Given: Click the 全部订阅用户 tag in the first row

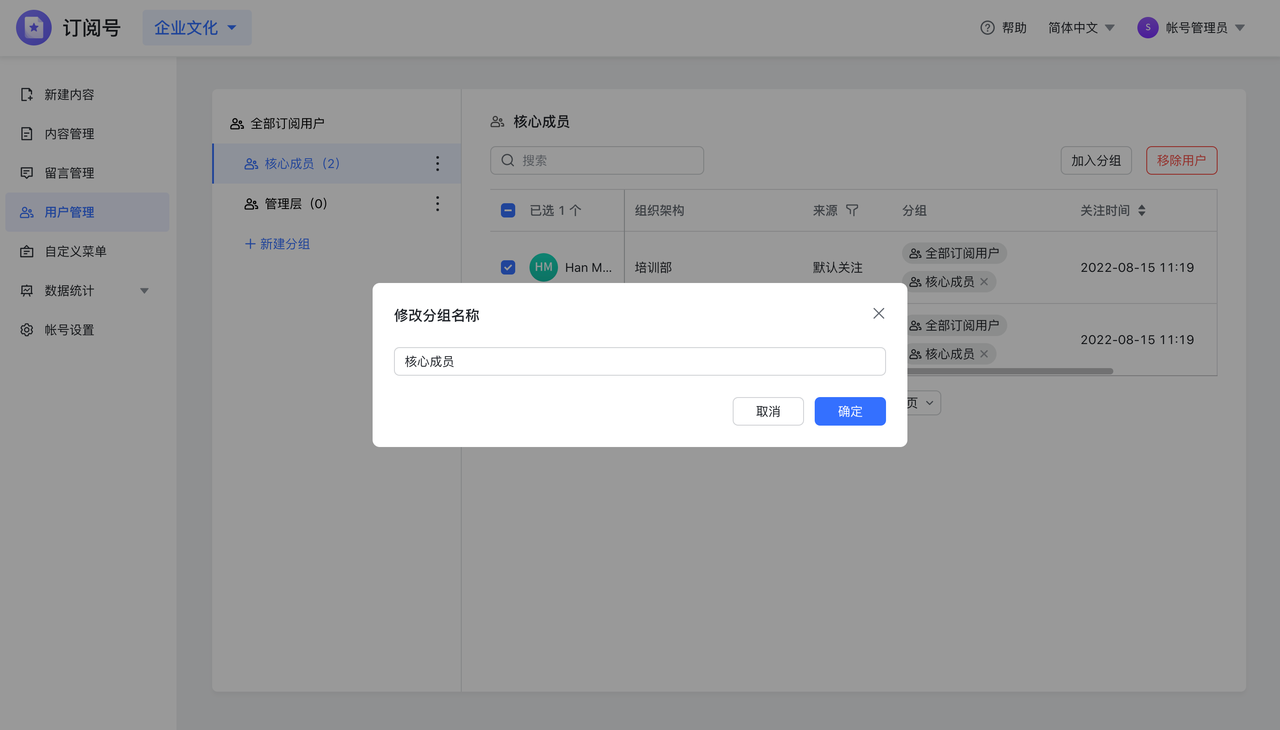Looking at the screenshot, I should coord(954,254).
